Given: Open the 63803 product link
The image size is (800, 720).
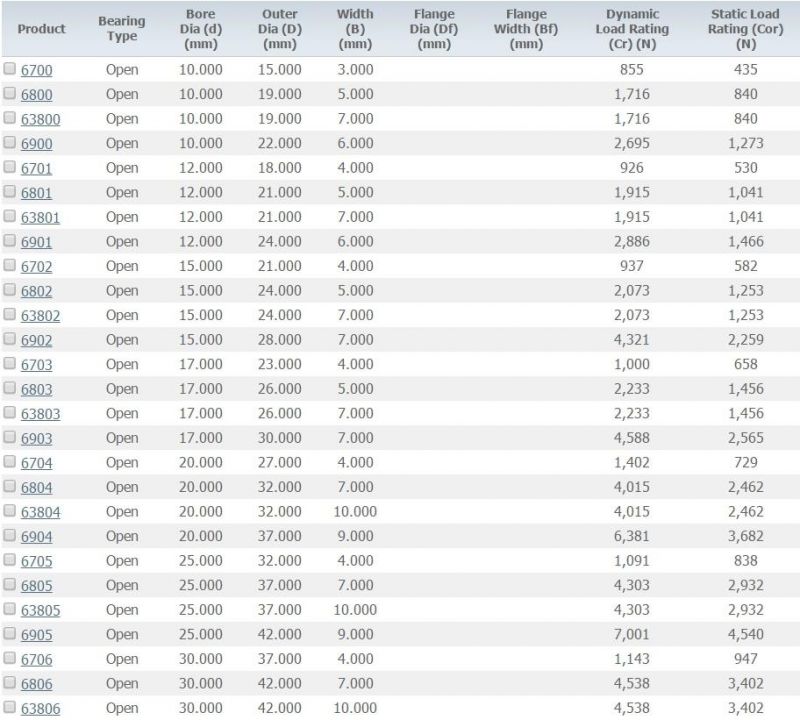Looking at the screenshot, I should click(x=40, y=414).
